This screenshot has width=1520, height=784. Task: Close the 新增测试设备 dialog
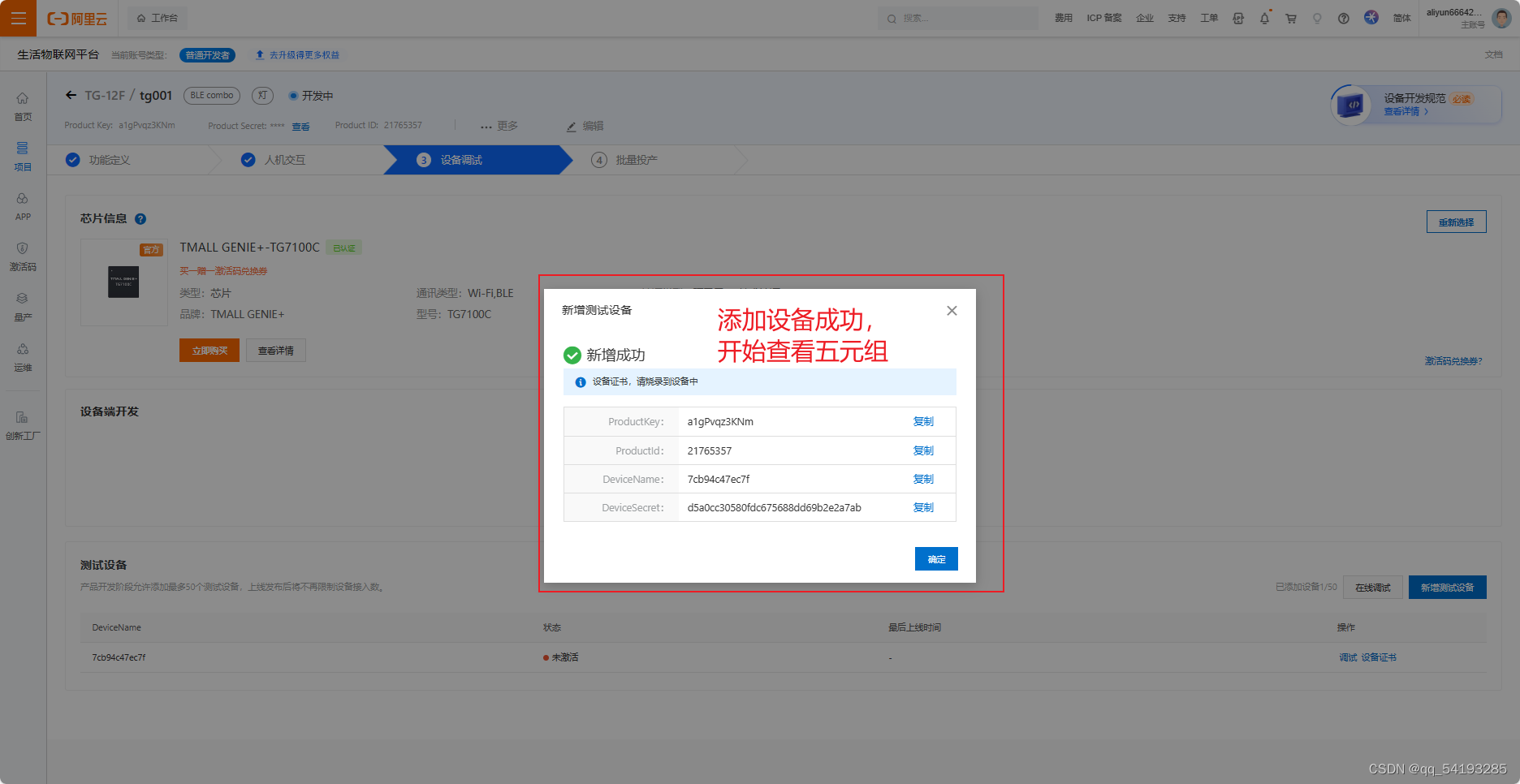(x=952, y=311)
